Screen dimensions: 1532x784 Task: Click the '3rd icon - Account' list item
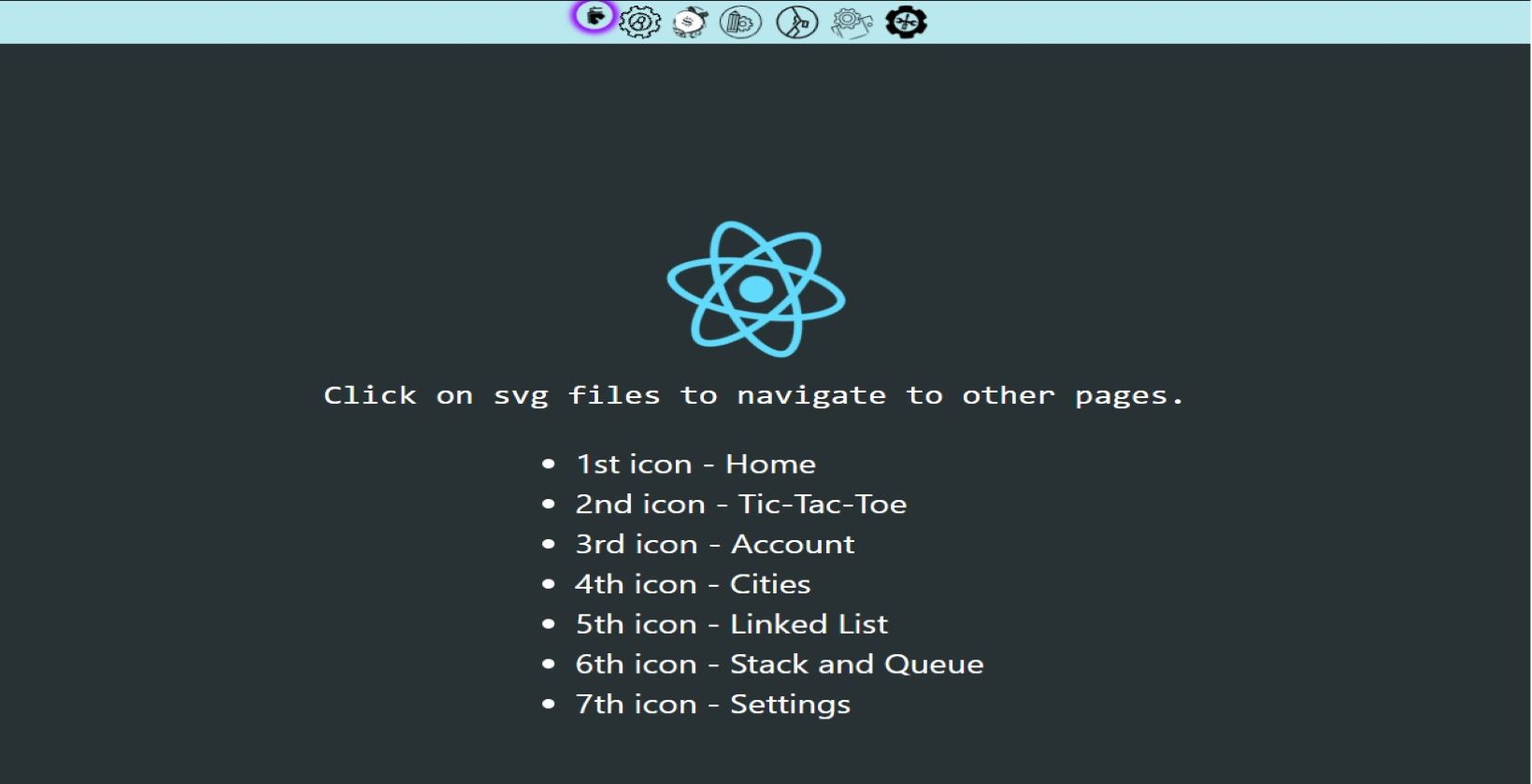tap(714, 545)
